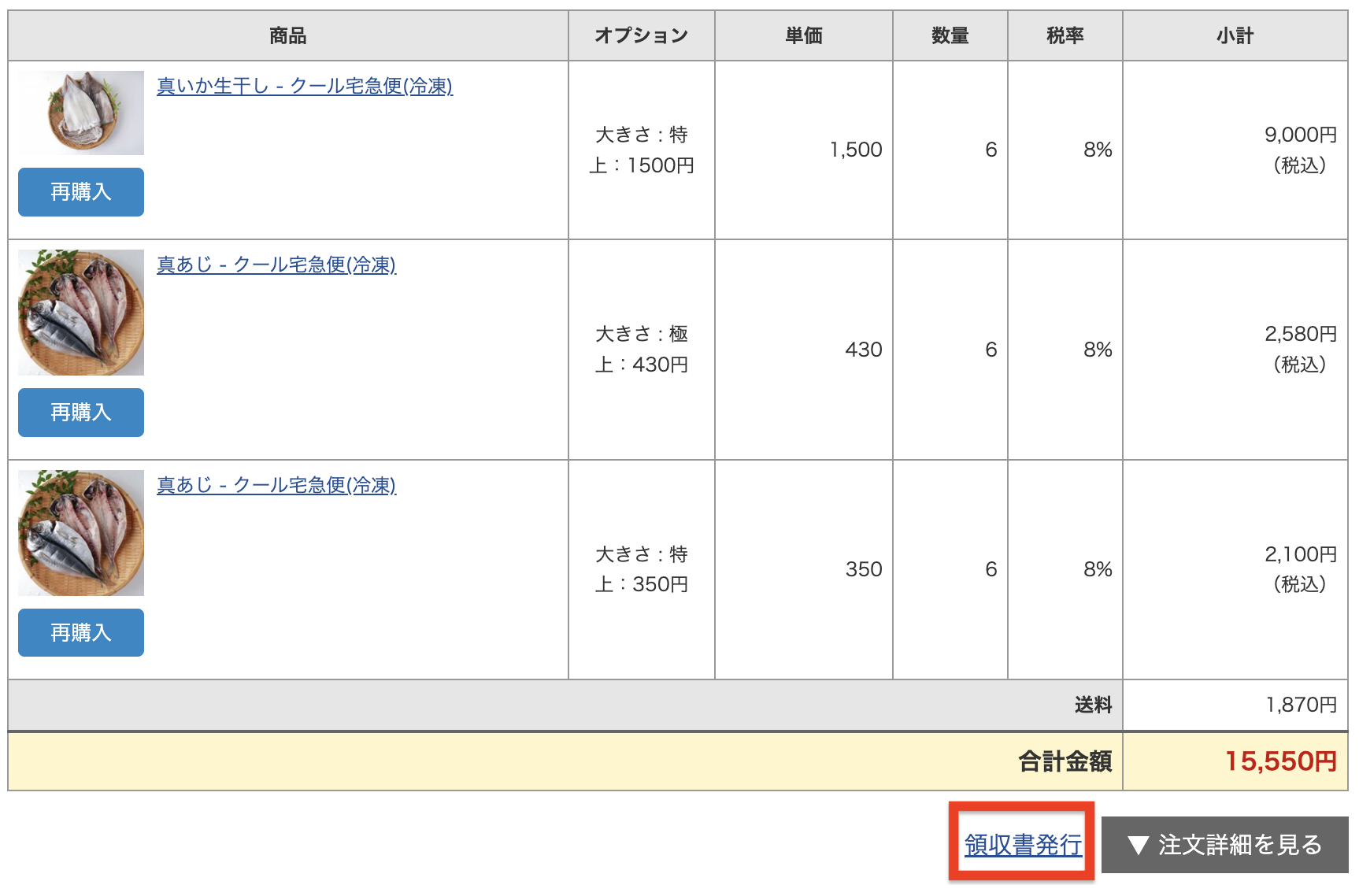Click the ▼ disclosure triangle on the button
This screenshot has height=896, width=1359.
[1137, 846]
